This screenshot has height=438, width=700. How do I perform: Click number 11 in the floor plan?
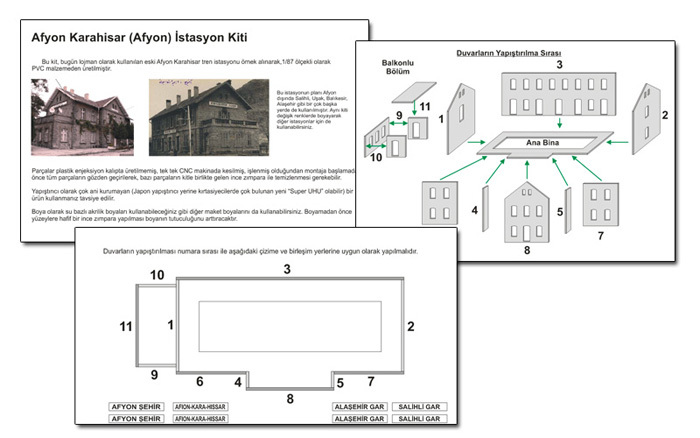tap(126, 327)
